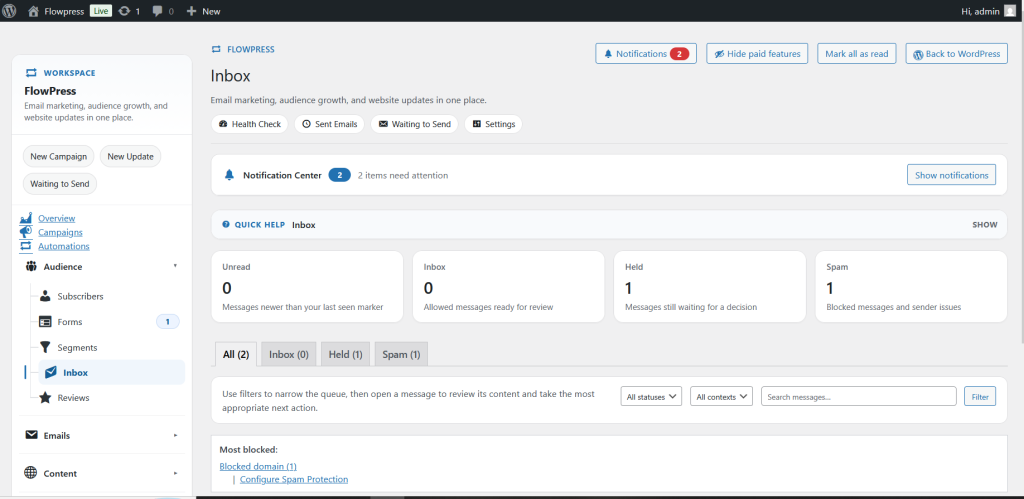
Task: Open Health Check
Action: coord(249,124)
